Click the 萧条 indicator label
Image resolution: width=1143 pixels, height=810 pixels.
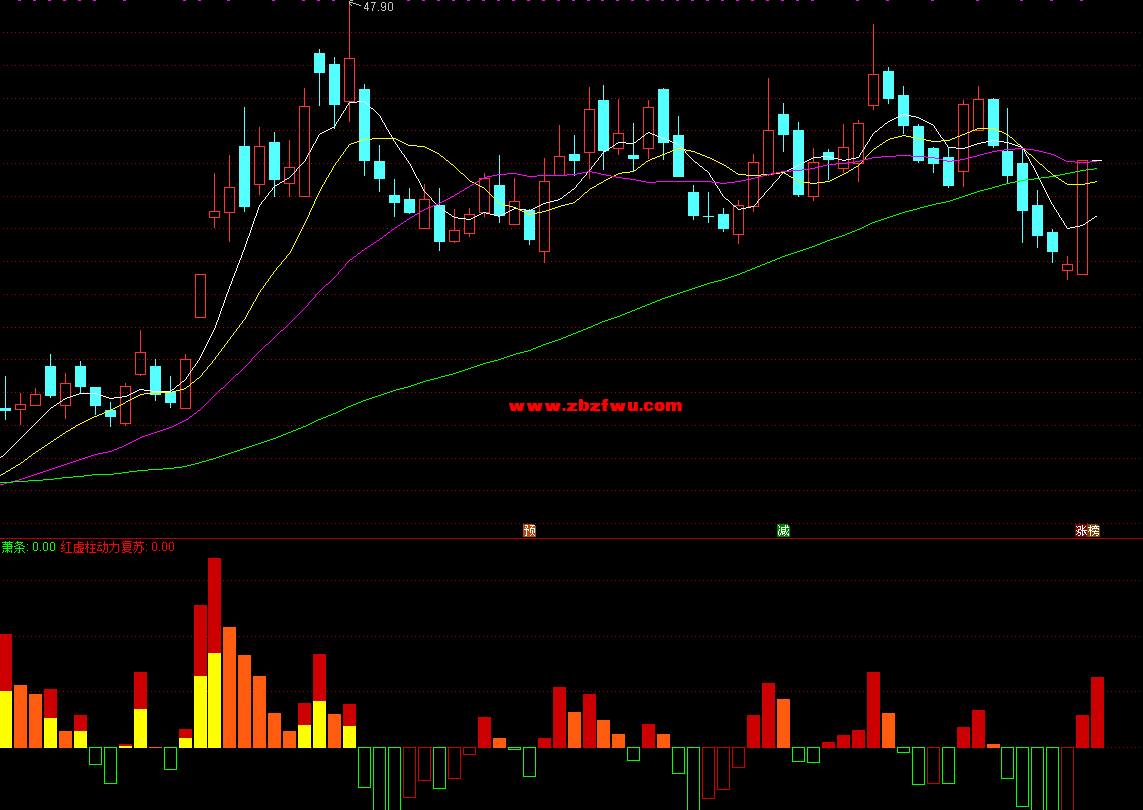point(14,547)
